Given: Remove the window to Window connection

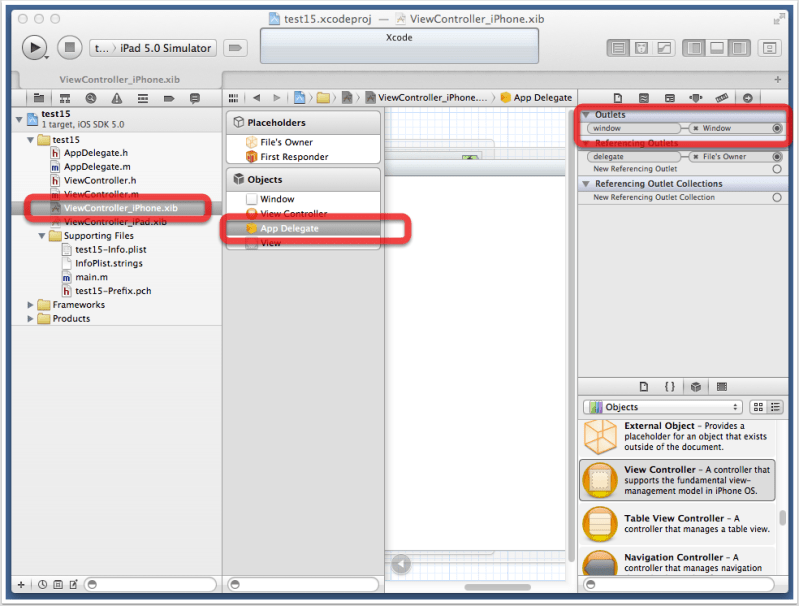Looking at the screenshot, I should pyautogui.click(x=696, y=128).
